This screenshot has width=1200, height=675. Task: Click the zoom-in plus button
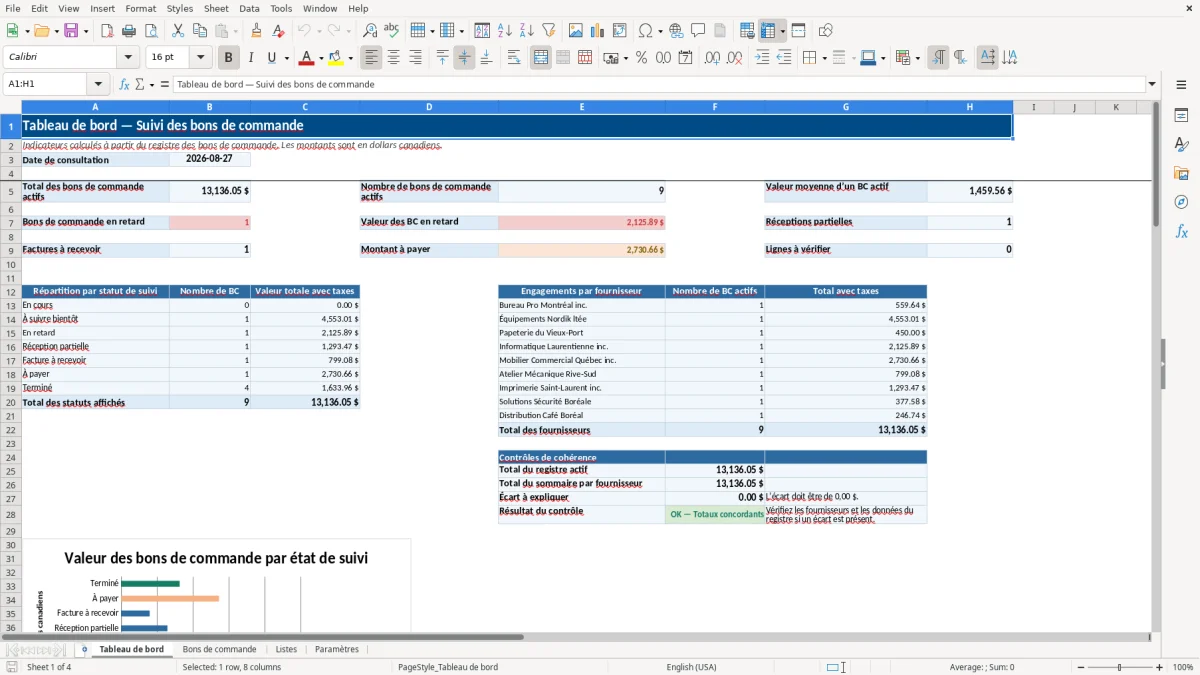pyautogui.click(x=1160, y=667)
